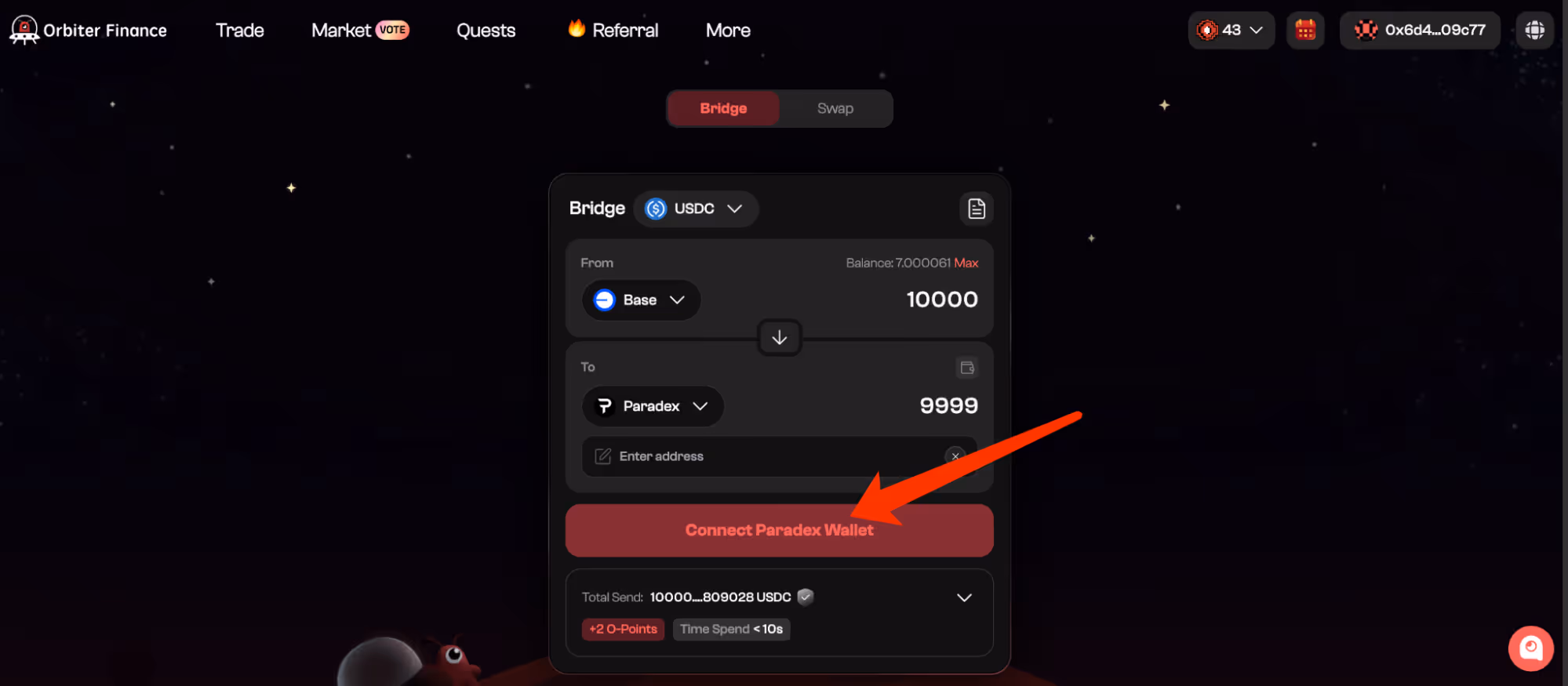Click the shield icon next to Total Send

point(806,597)
